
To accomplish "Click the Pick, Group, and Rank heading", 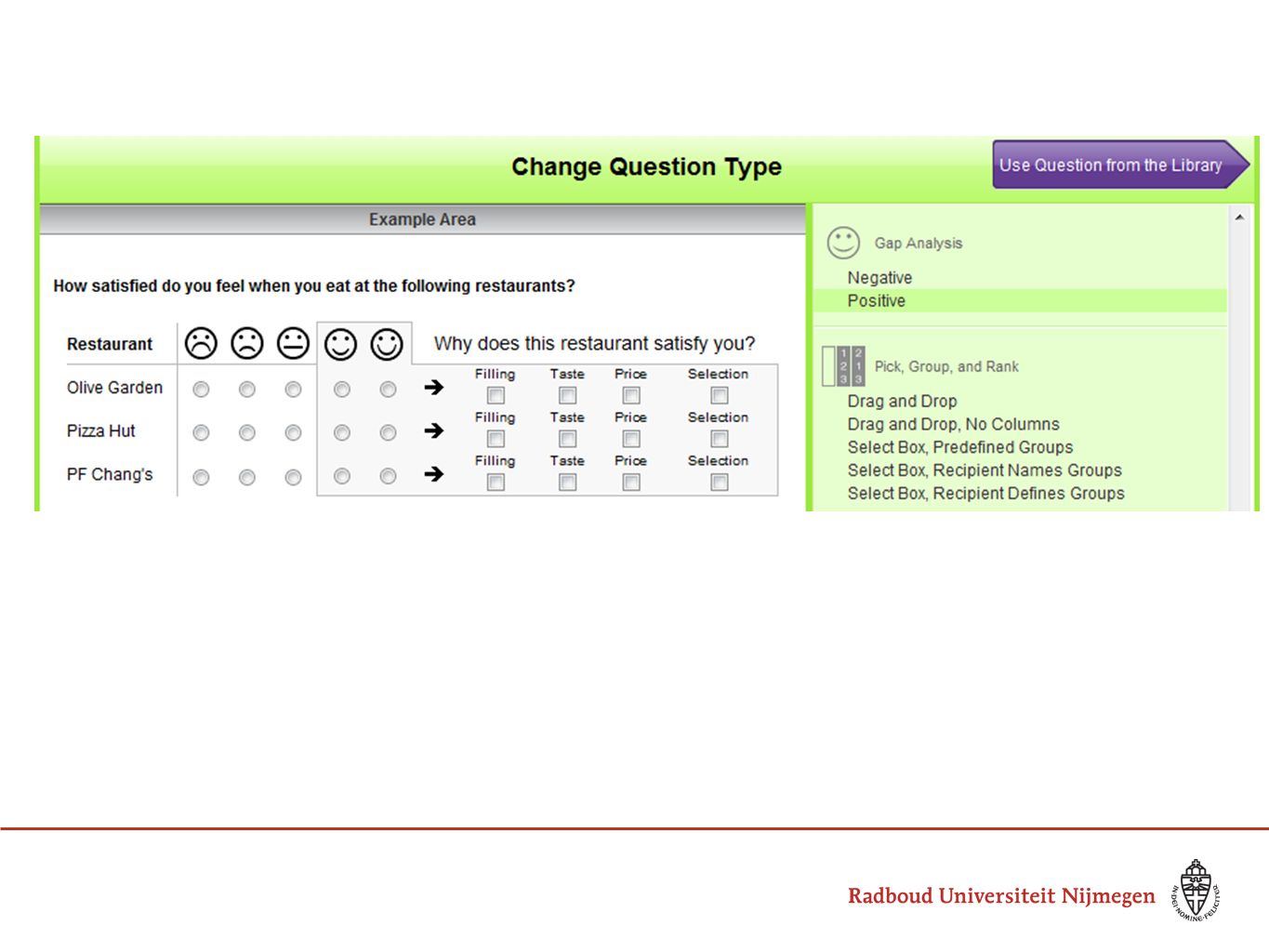I will (x=946, y=366).
